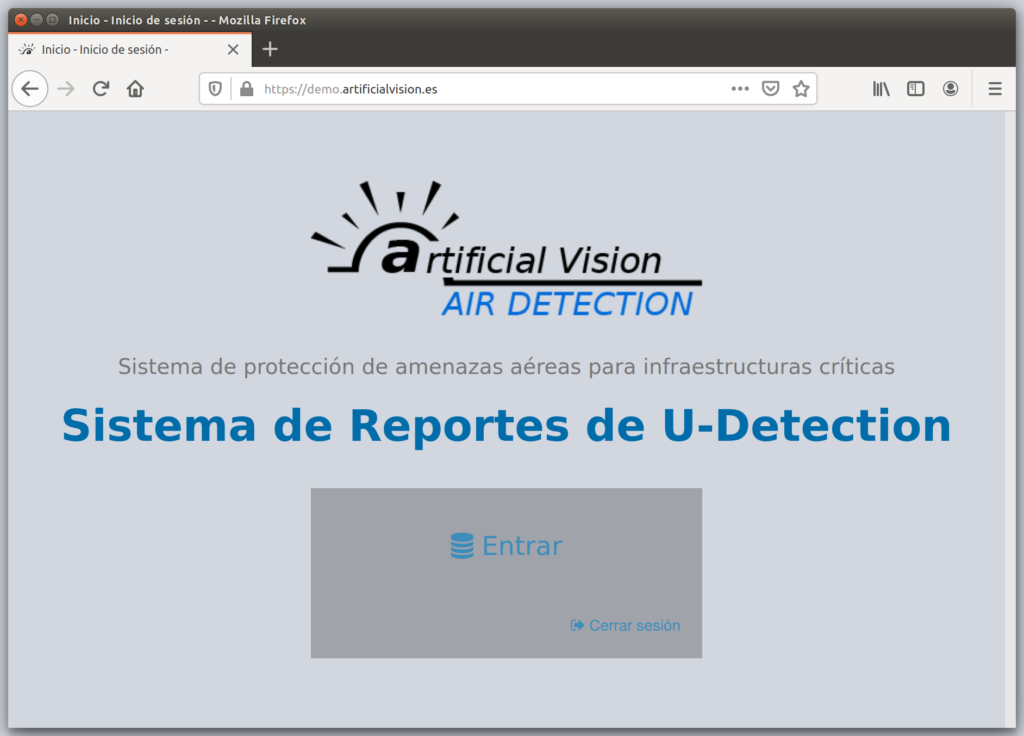Save page to Pocket
Image resolution: width=1024 pixels, height=736 pixels.
[x=771, y=89]
